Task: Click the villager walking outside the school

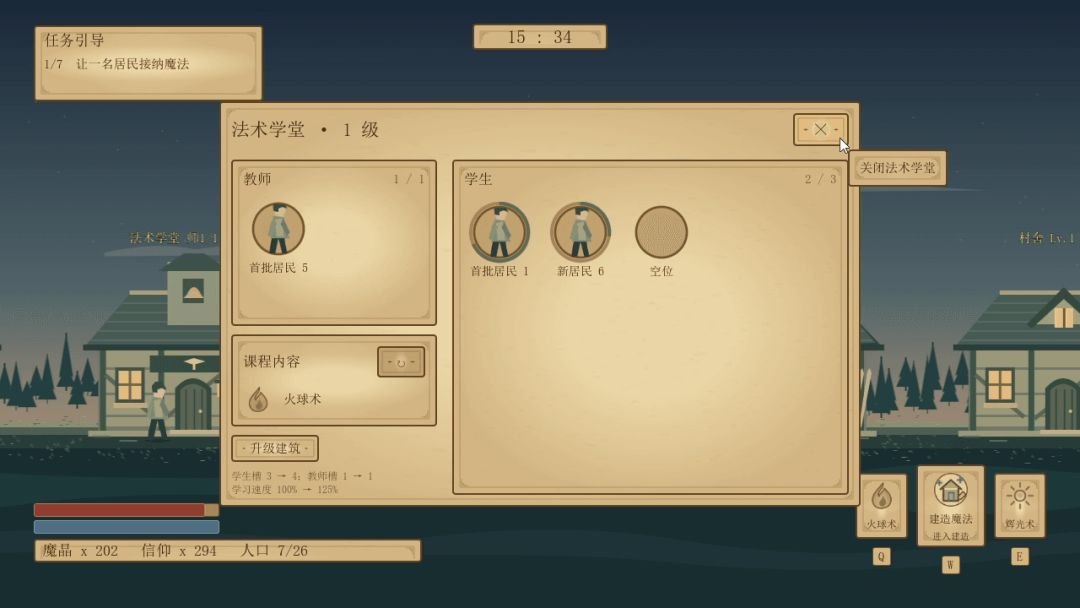Action: coord(158,411)
